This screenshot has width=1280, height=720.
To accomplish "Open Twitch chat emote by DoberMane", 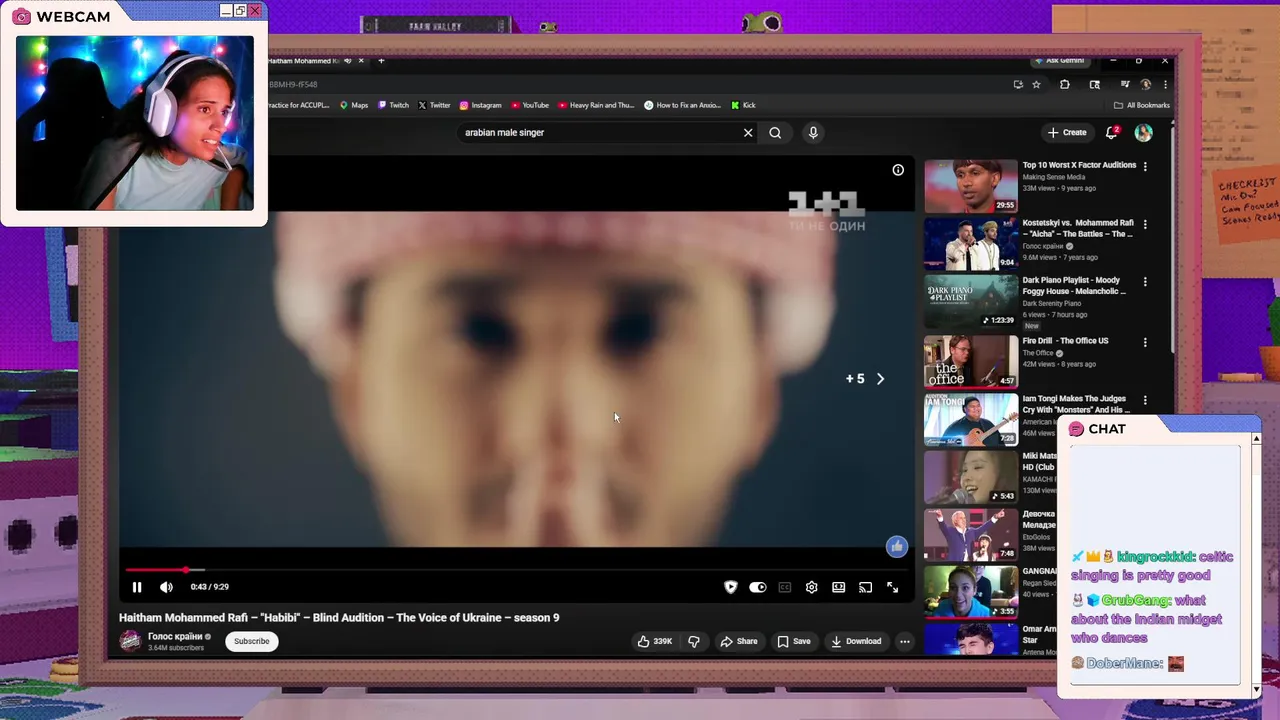I will (1175, 663).
